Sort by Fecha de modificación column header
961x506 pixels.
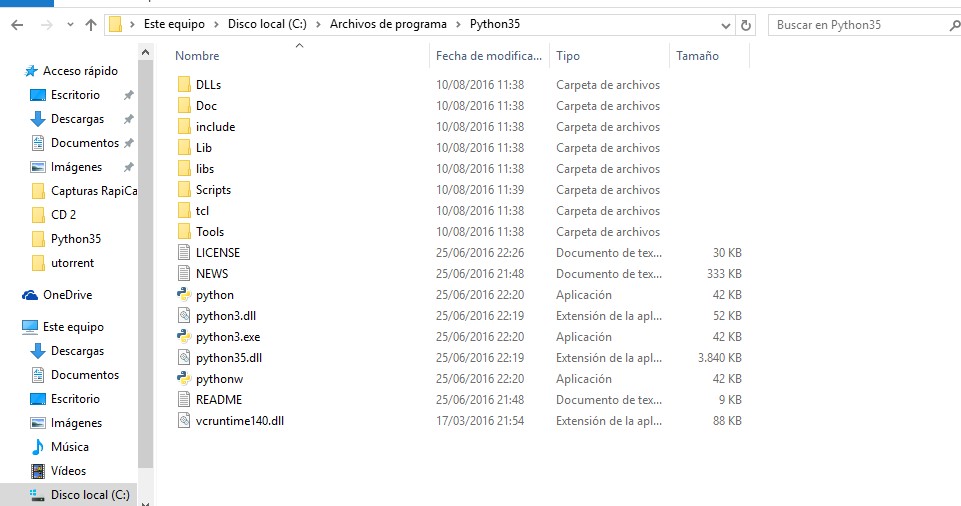tap(489, 56)
